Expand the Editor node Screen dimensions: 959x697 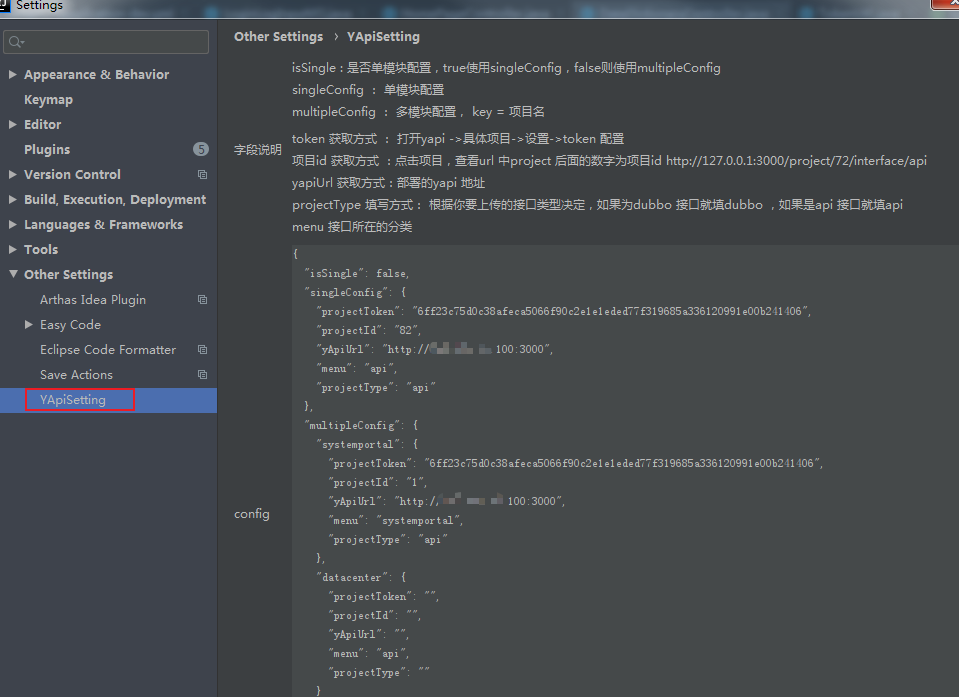(x=13, y=124)
